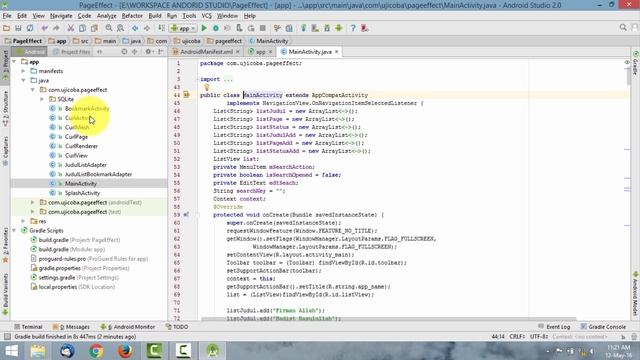Click the Cut scissors icon
The height and width of the screenshot is (360, 640).
pos(71,28)
